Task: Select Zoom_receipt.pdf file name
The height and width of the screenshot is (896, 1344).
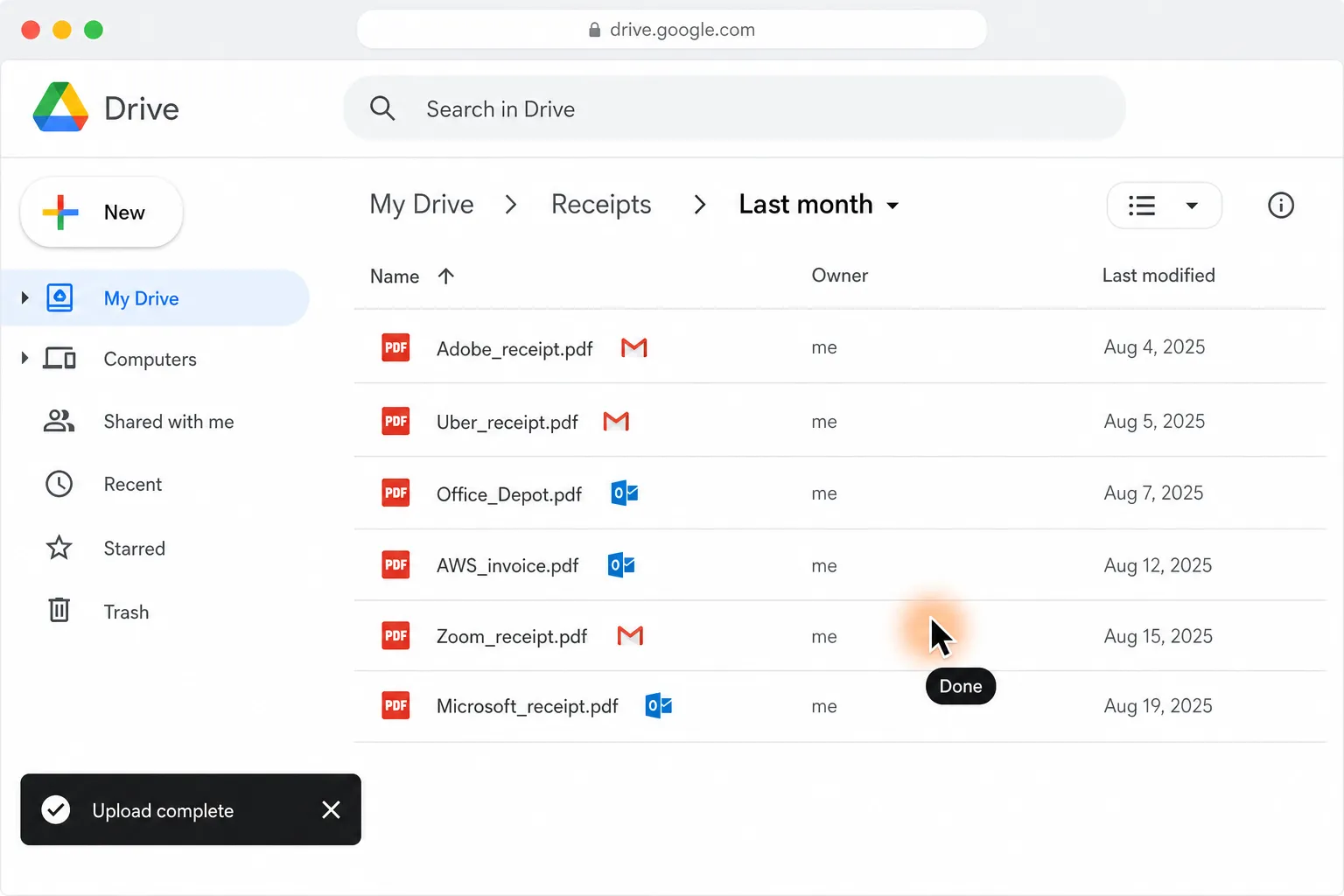Action: tap(512, 637)
